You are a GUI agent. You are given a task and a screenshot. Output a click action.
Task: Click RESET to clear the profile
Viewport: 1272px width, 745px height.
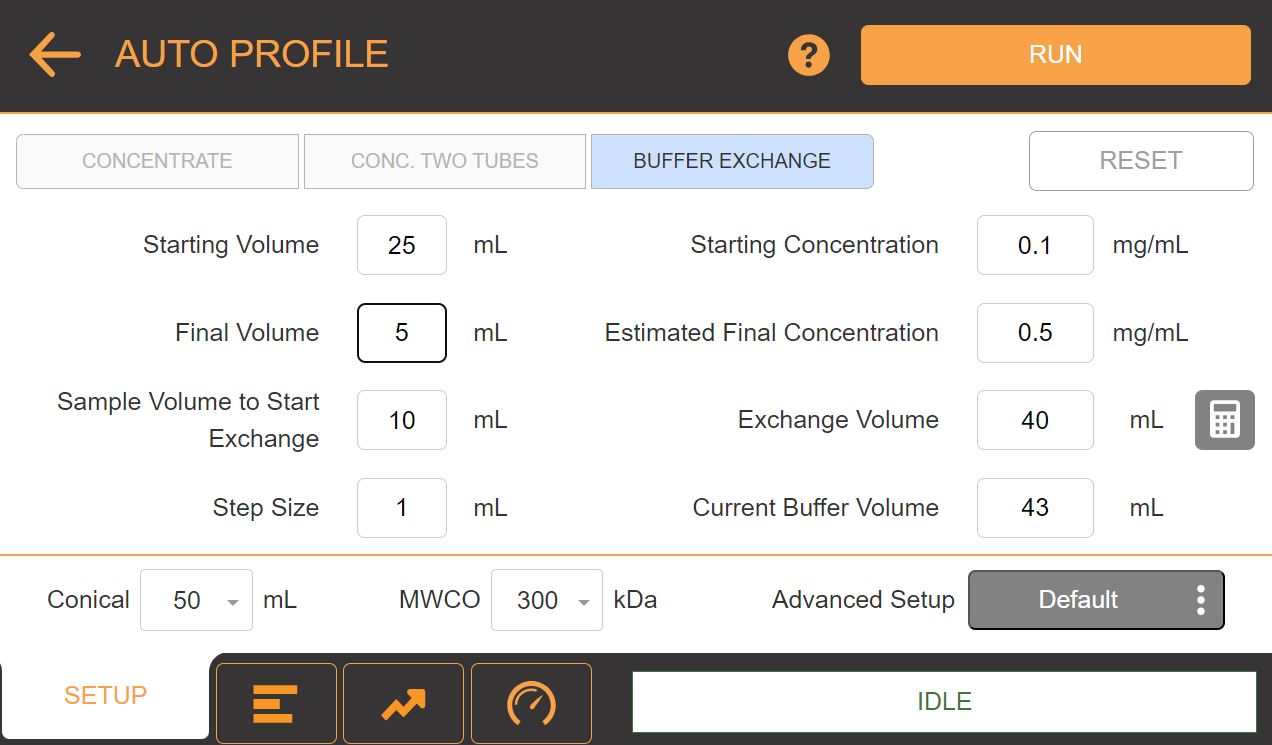point(1140,161)
